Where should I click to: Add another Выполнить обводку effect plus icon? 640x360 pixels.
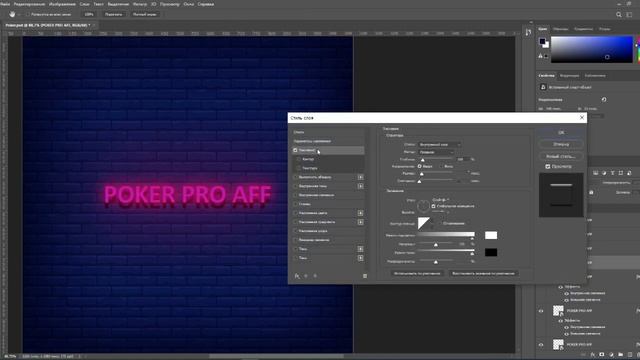pos(360,177)
